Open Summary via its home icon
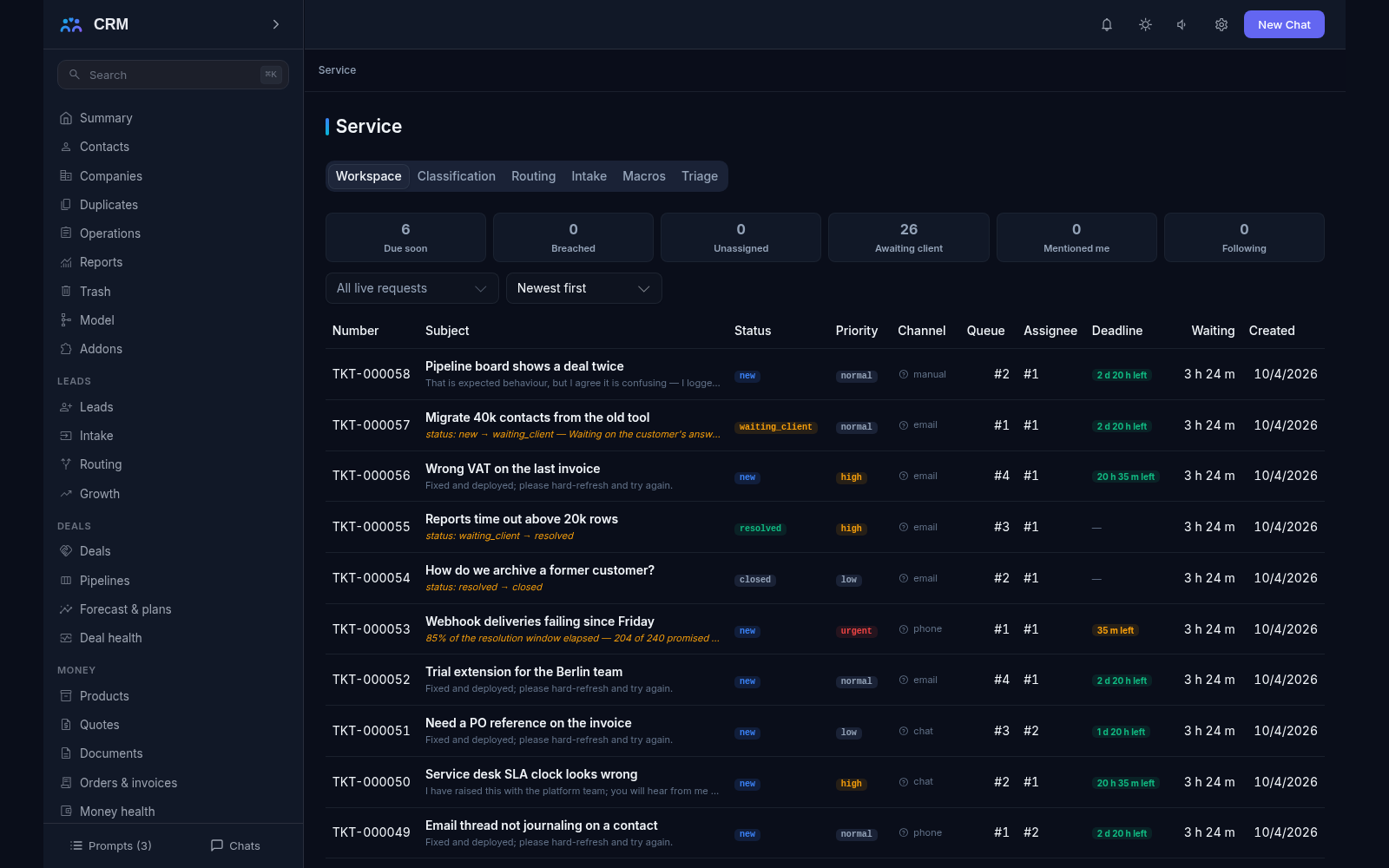 point(66,118)
